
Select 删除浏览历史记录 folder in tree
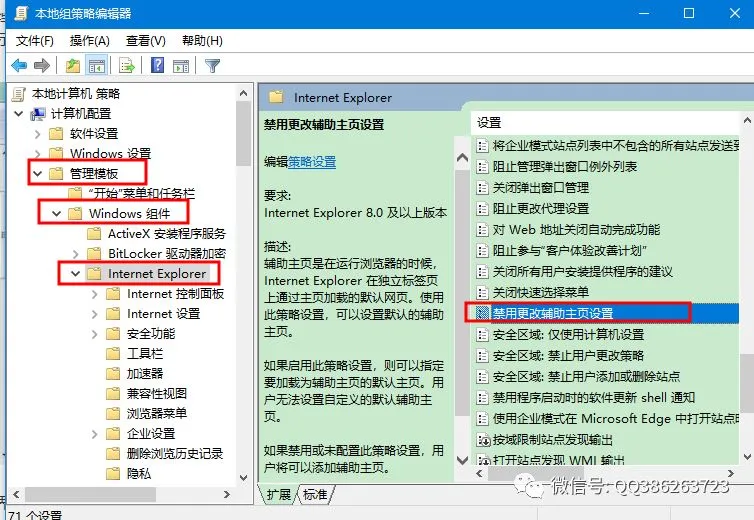175,454
